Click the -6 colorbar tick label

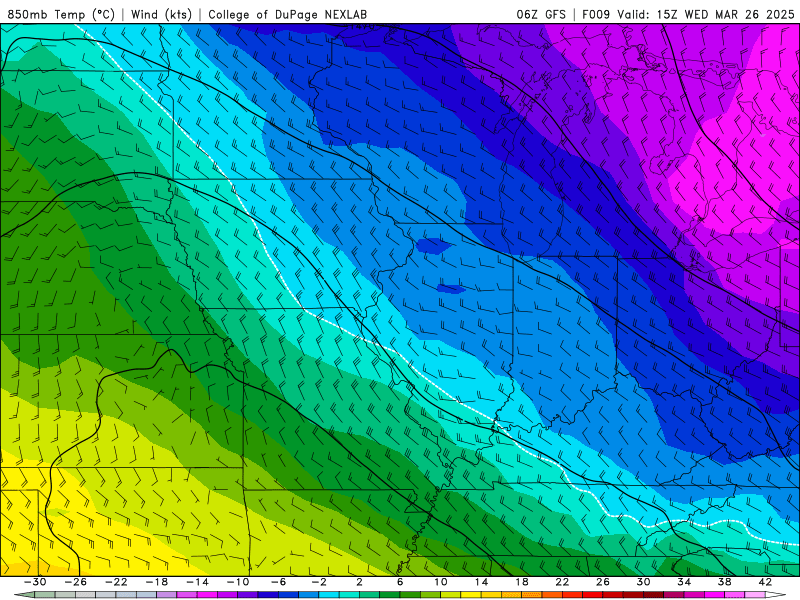point(279,582)
